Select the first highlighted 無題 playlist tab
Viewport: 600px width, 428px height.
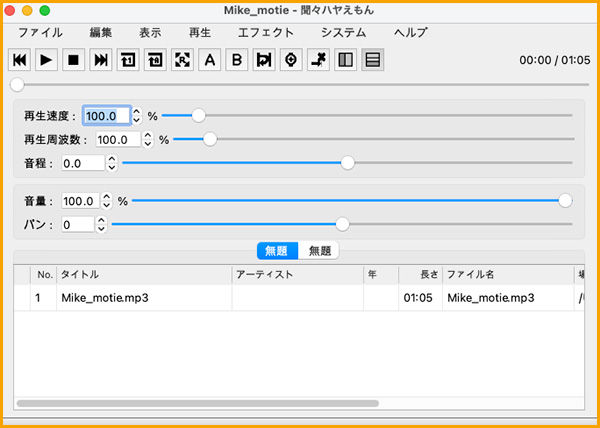[x=277, y=251]
